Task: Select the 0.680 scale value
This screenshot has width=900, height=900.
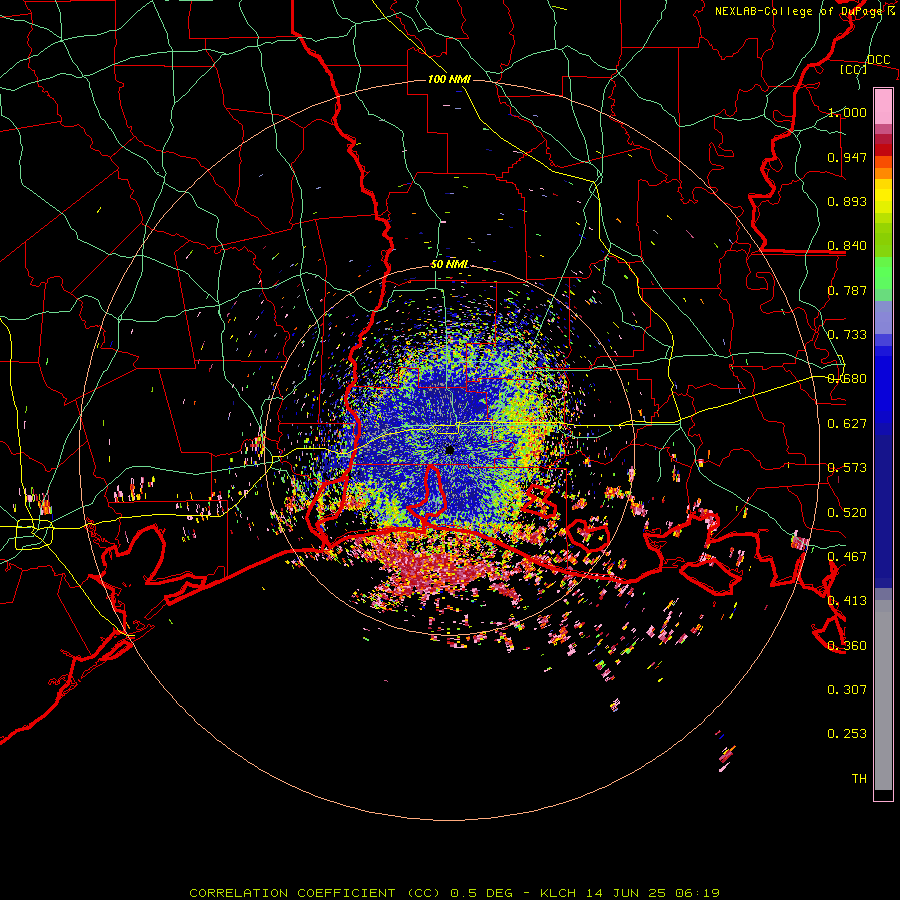Action: tap(847, 379)
